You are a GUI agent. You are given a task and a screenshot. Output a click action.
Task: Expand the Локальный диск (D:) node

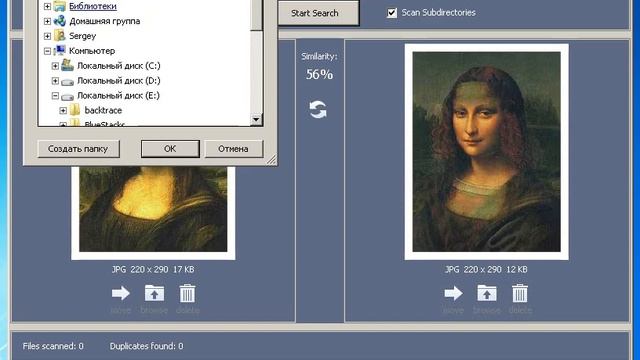click(x=55, y=81)
